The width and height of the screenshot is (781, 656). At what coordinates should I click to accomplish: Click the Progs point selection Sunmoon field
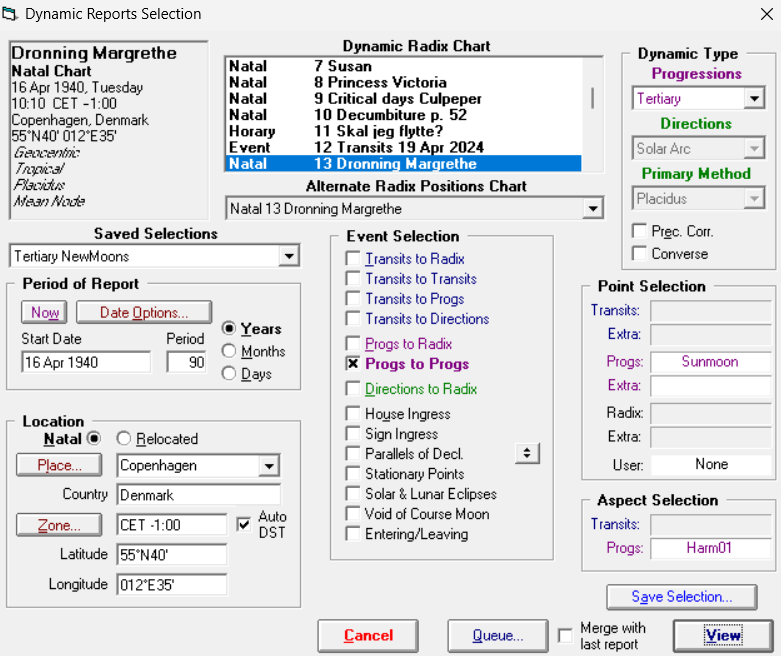(x=711, y=362)
